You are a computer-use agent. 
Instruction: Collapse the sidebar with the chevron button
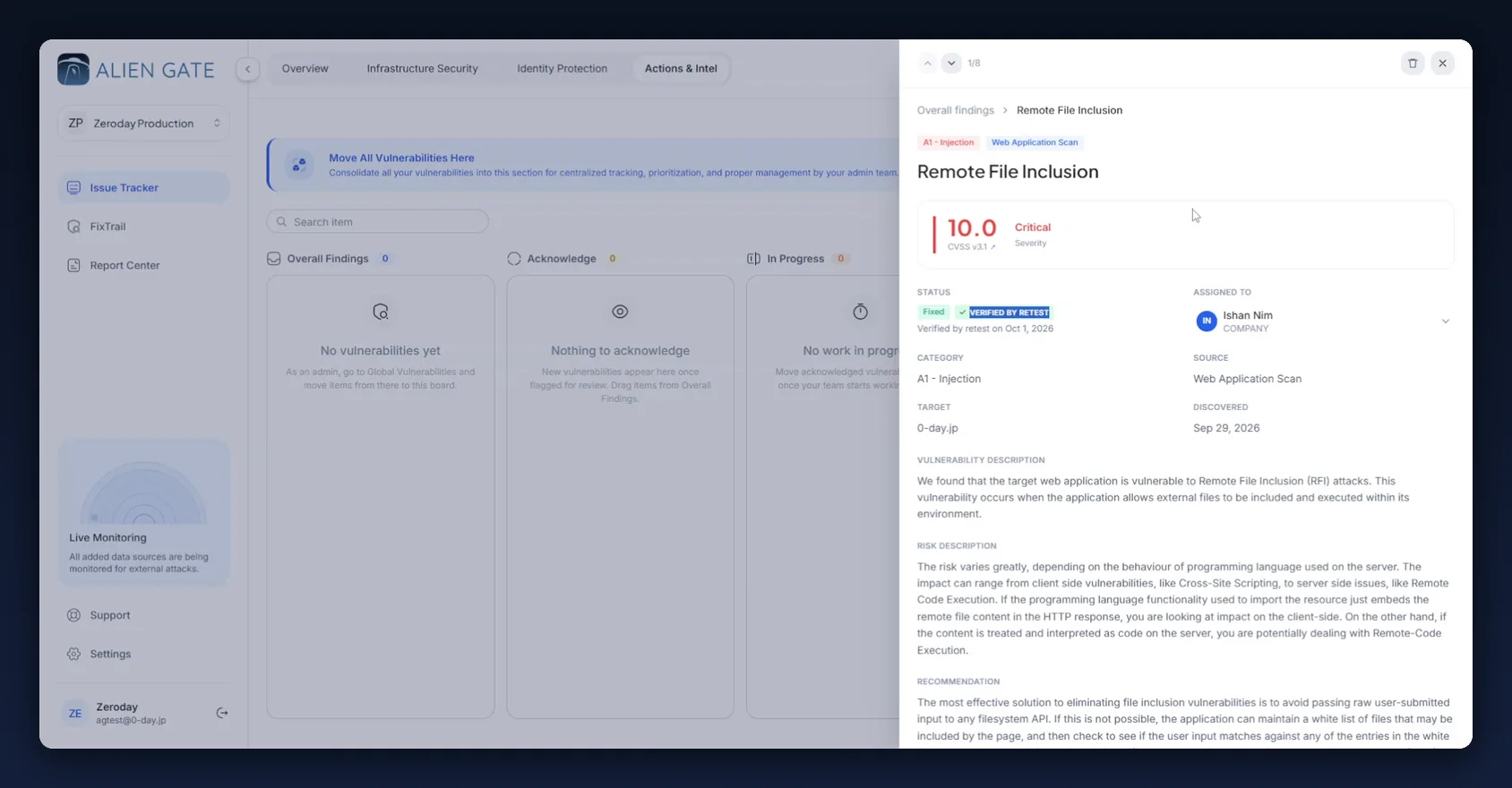click(248, 69)
